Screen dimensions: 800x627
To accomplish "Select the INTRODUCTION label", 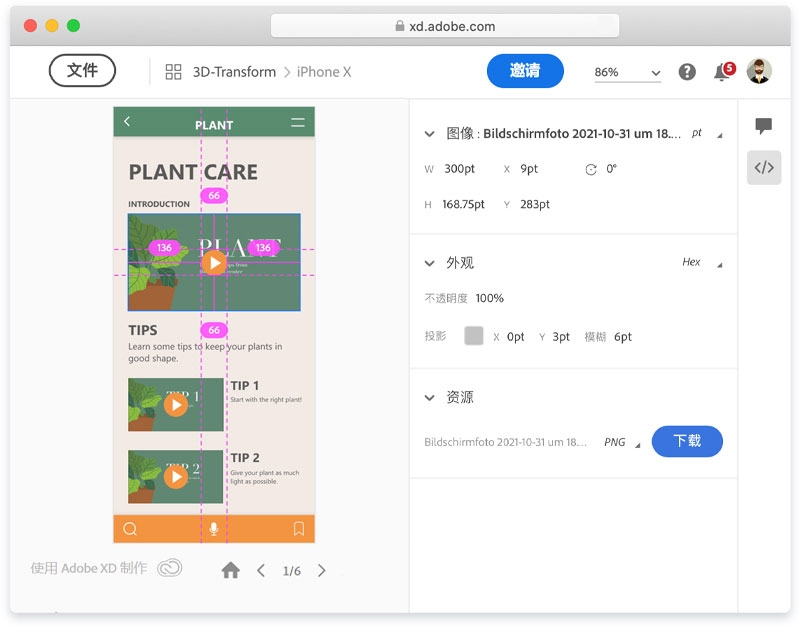I will 159,204.
